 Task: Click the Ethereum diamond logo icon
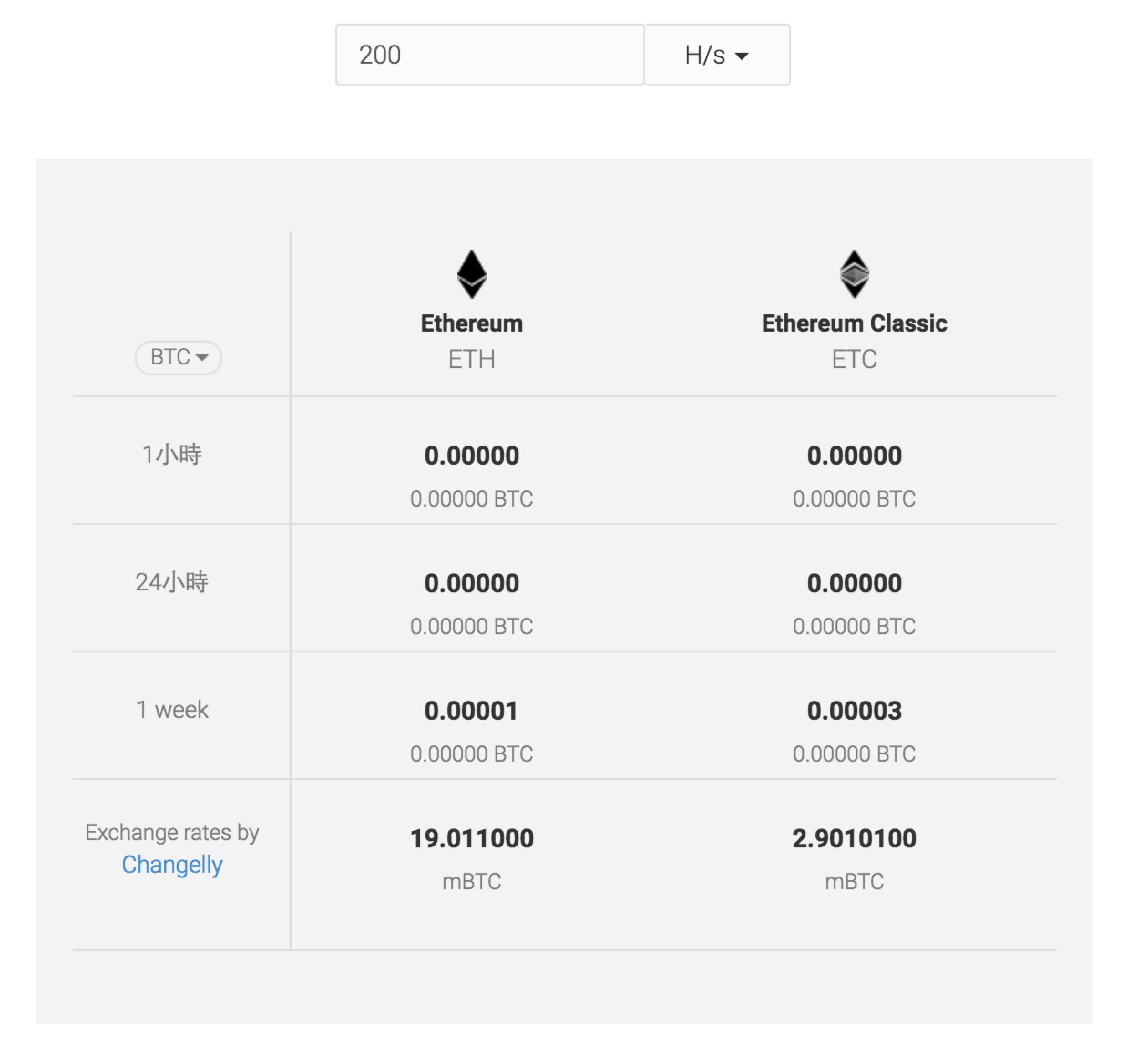(x=471, y=274)
